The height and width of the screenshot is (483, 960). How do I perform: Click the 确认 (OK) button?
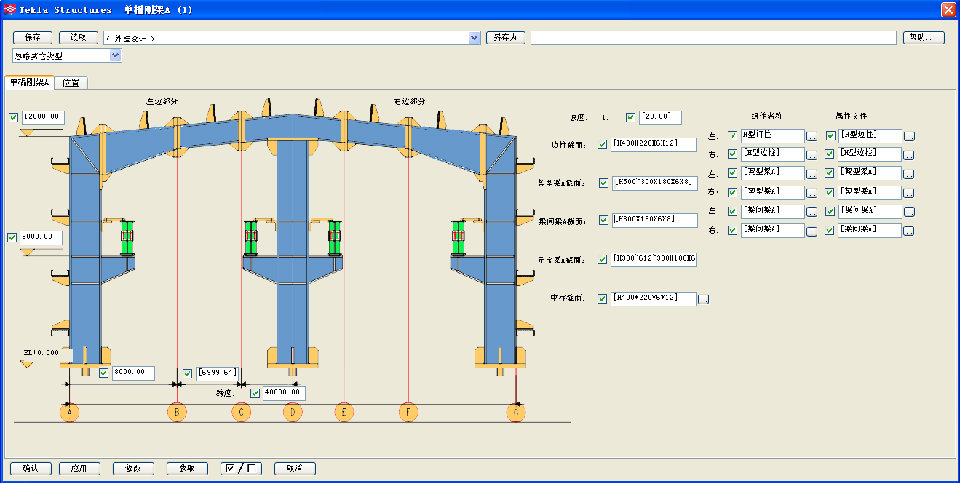[x=31, y=469]
